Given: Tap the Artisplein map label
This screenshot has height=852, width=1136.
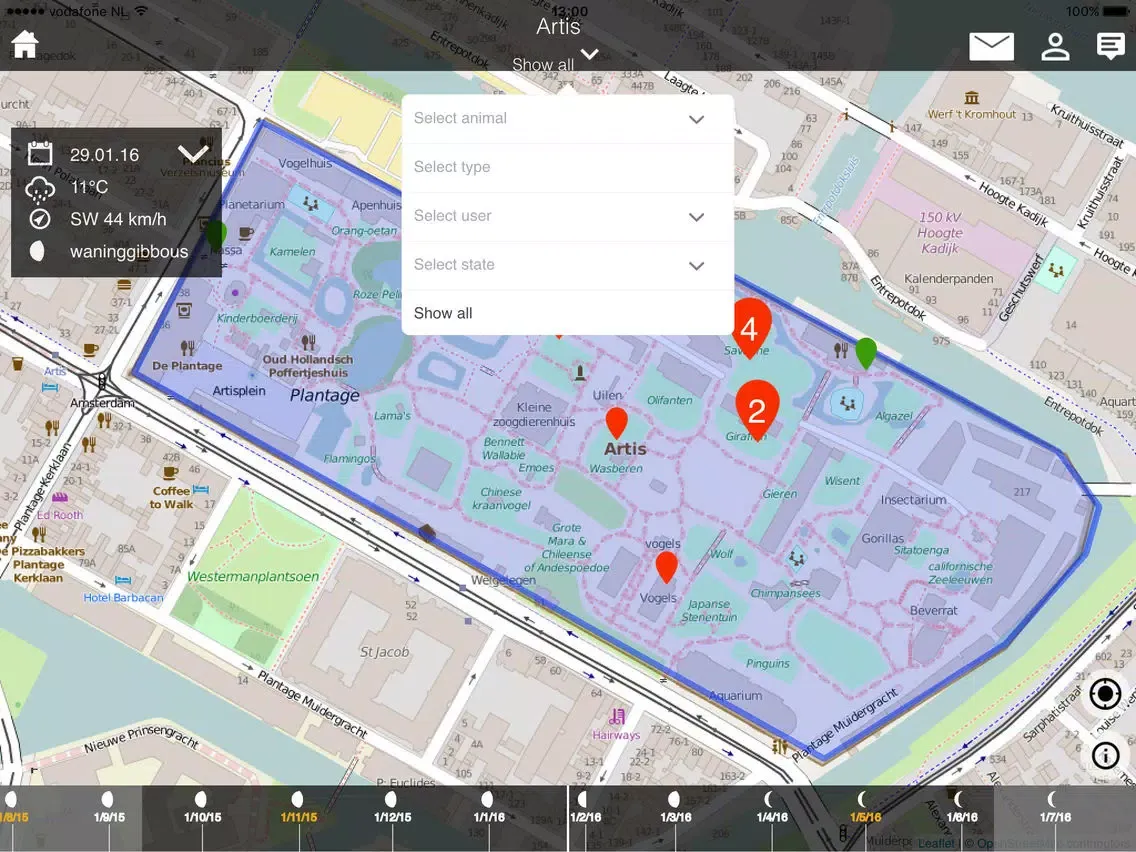Looking at the screenshot, I should coord(239,390).
